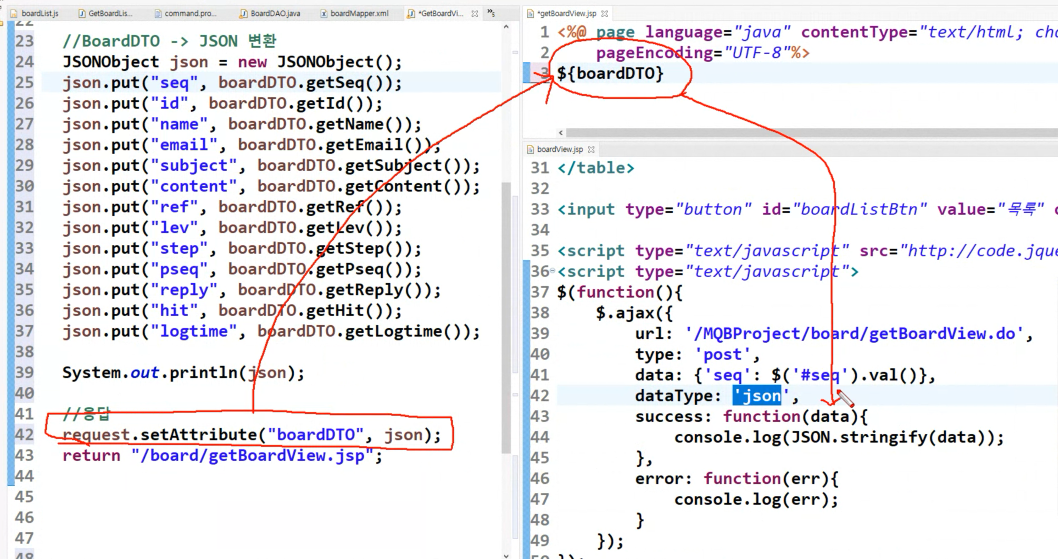Screen dimensions: 1058x559
Task: Click the json.put("lev") line
Action: (x=232, y=228)
